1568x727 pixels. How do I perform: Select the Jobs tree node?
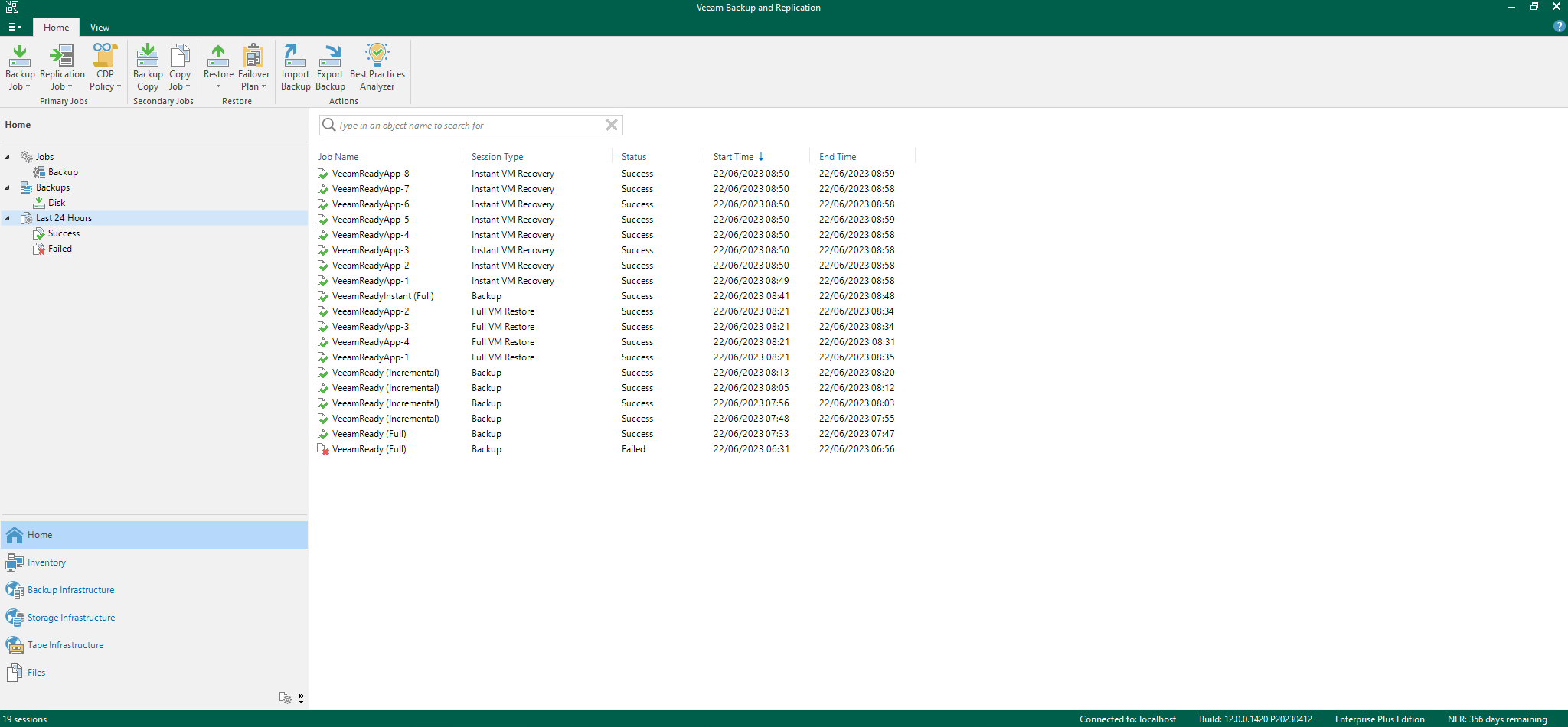44,157
